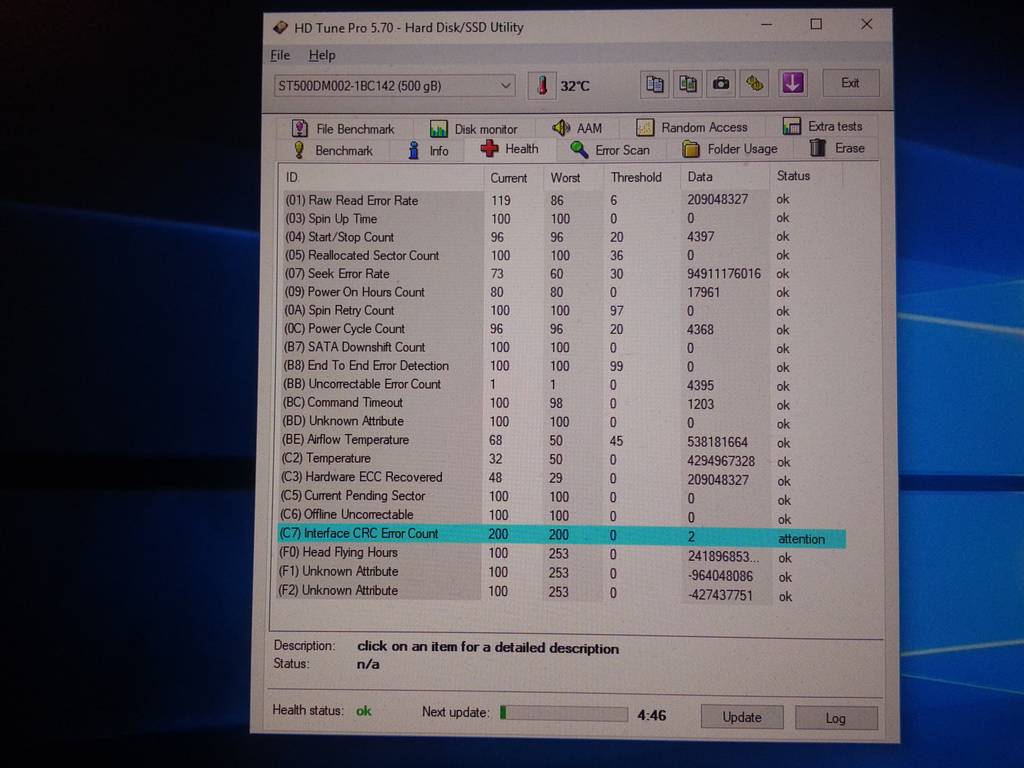Screen dimensions: 1024x768
Task: Select the (B7) SATA Downshift Count row
Action: (x=562, y=347)
